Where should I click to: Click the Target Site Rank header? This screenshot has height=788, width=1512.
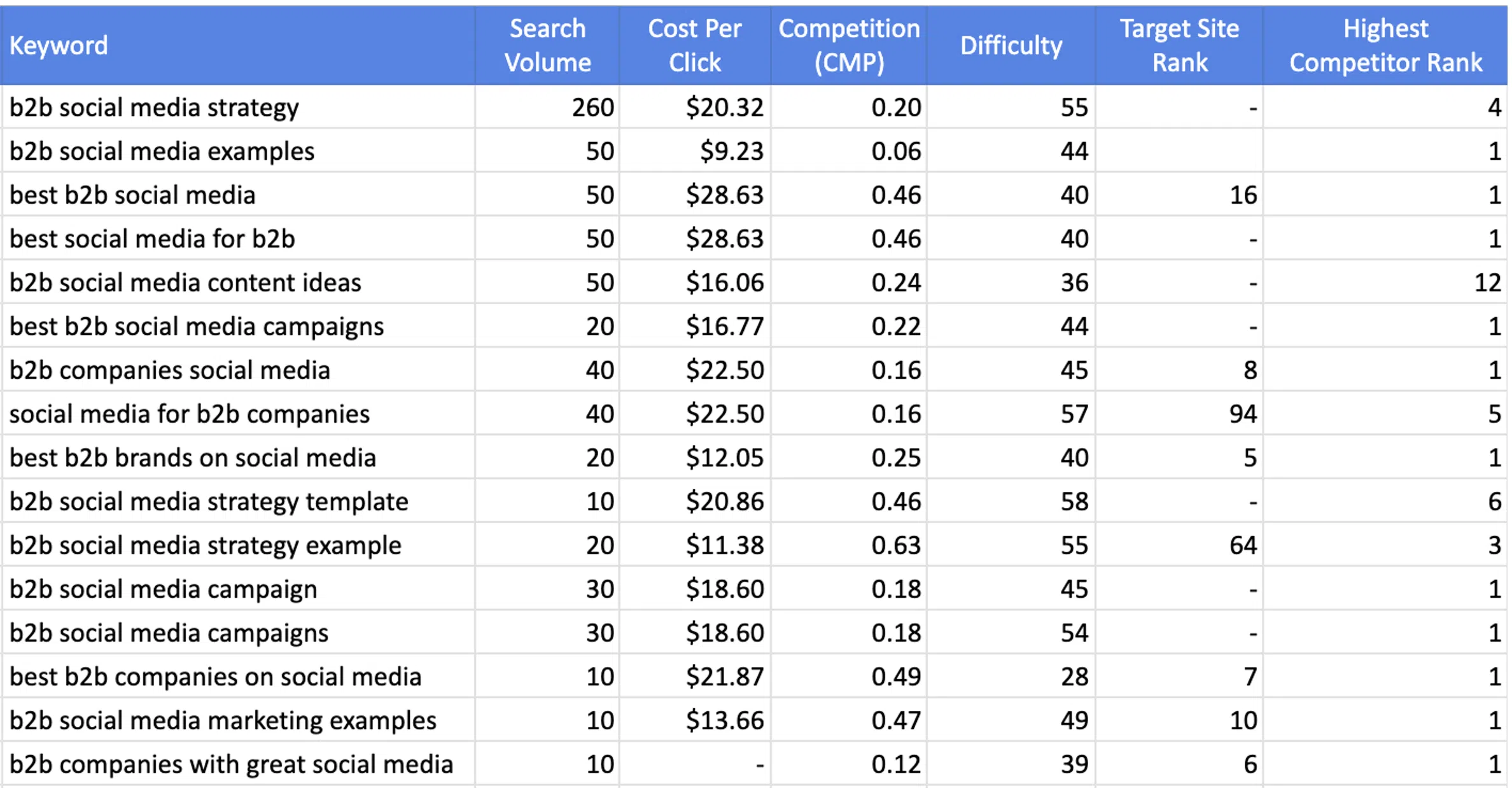coord(1179,45)
